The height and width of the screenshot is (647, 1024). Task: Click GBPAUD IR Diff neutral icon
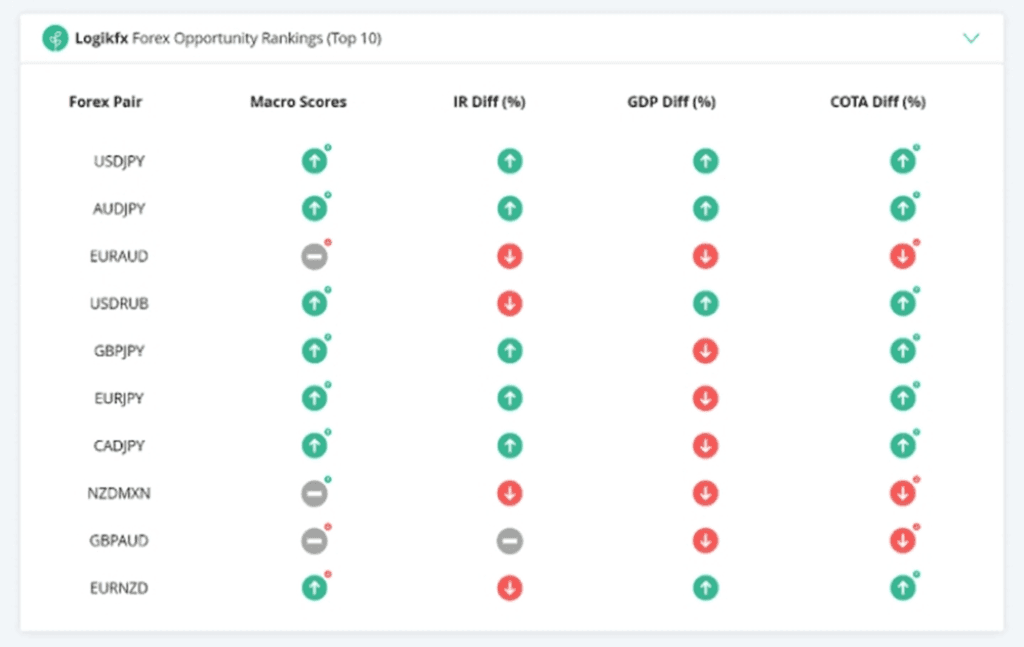510,541
